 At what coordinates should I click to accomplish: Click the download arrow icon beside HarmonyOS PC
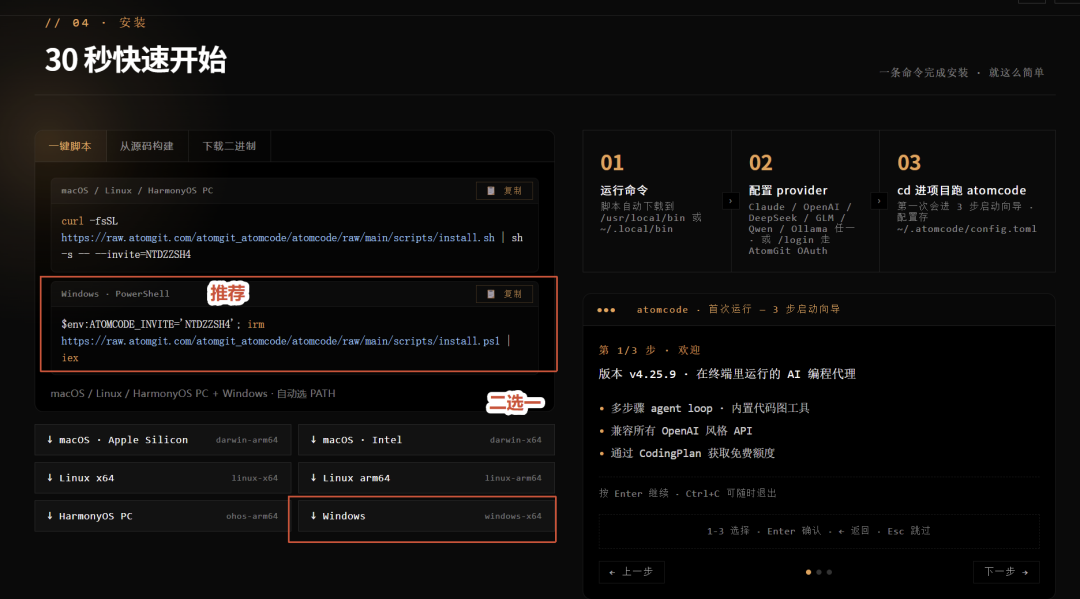click(50, 516)
